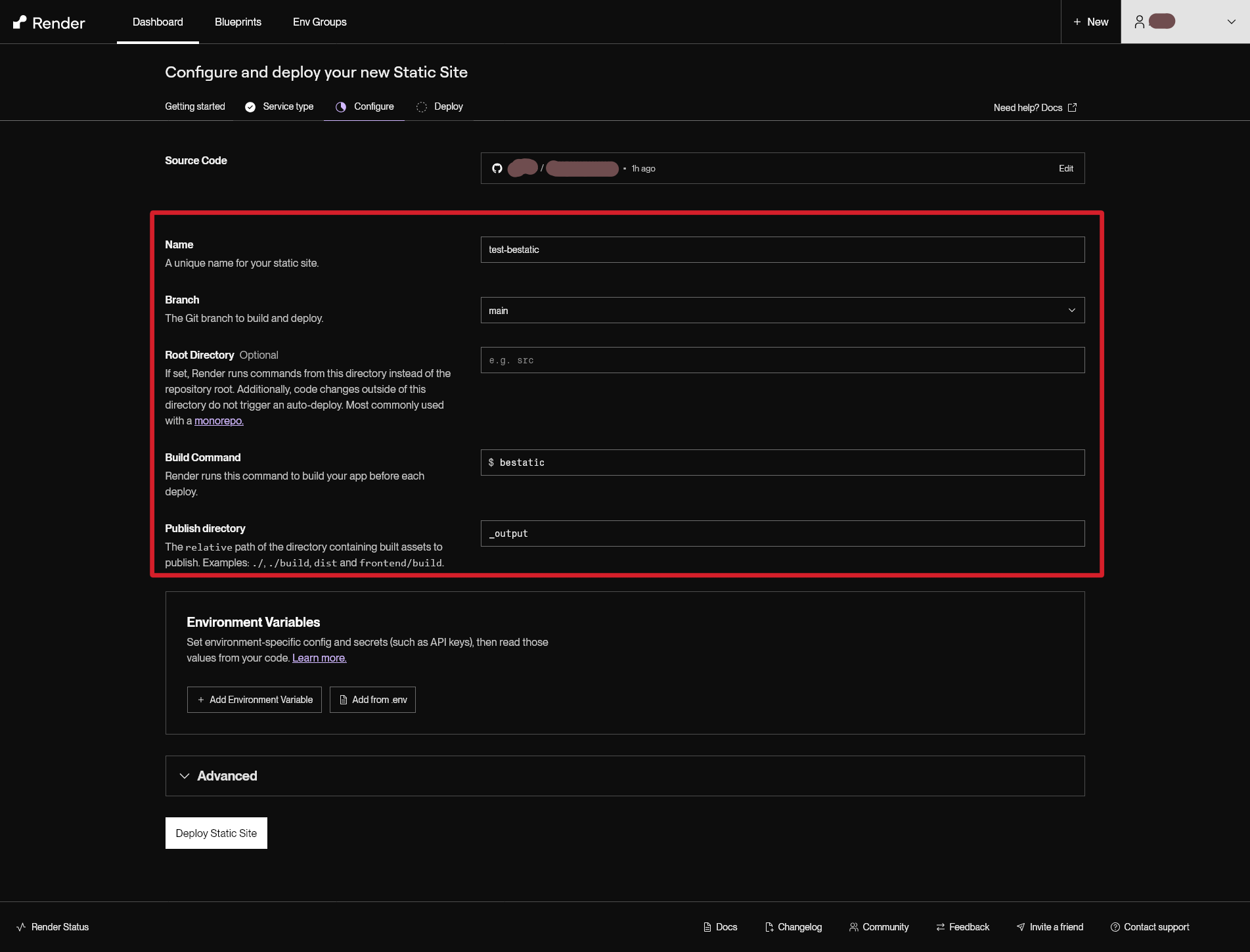Switch to the Blueprints tab
The width and height of the screenshot is (1250, 952).
pyautogui.click(x=238, y=22)
